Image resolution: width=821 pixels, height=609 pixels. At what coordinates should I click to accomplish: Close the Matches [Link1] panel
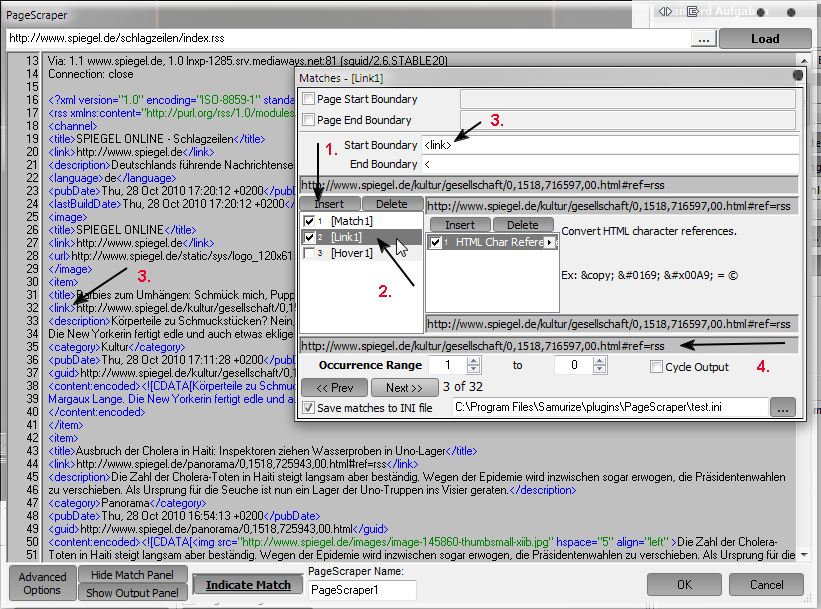[x=797, y=75]
